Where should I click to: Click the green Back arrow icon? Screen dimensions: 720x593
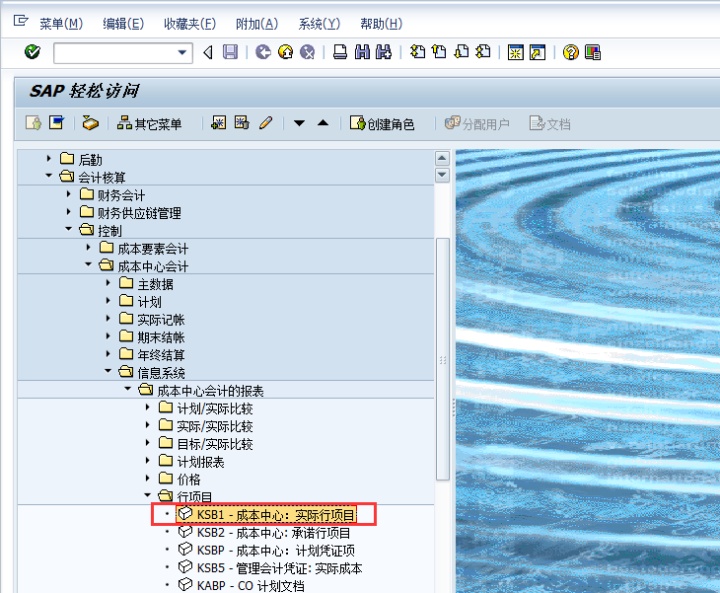(263, 52)
